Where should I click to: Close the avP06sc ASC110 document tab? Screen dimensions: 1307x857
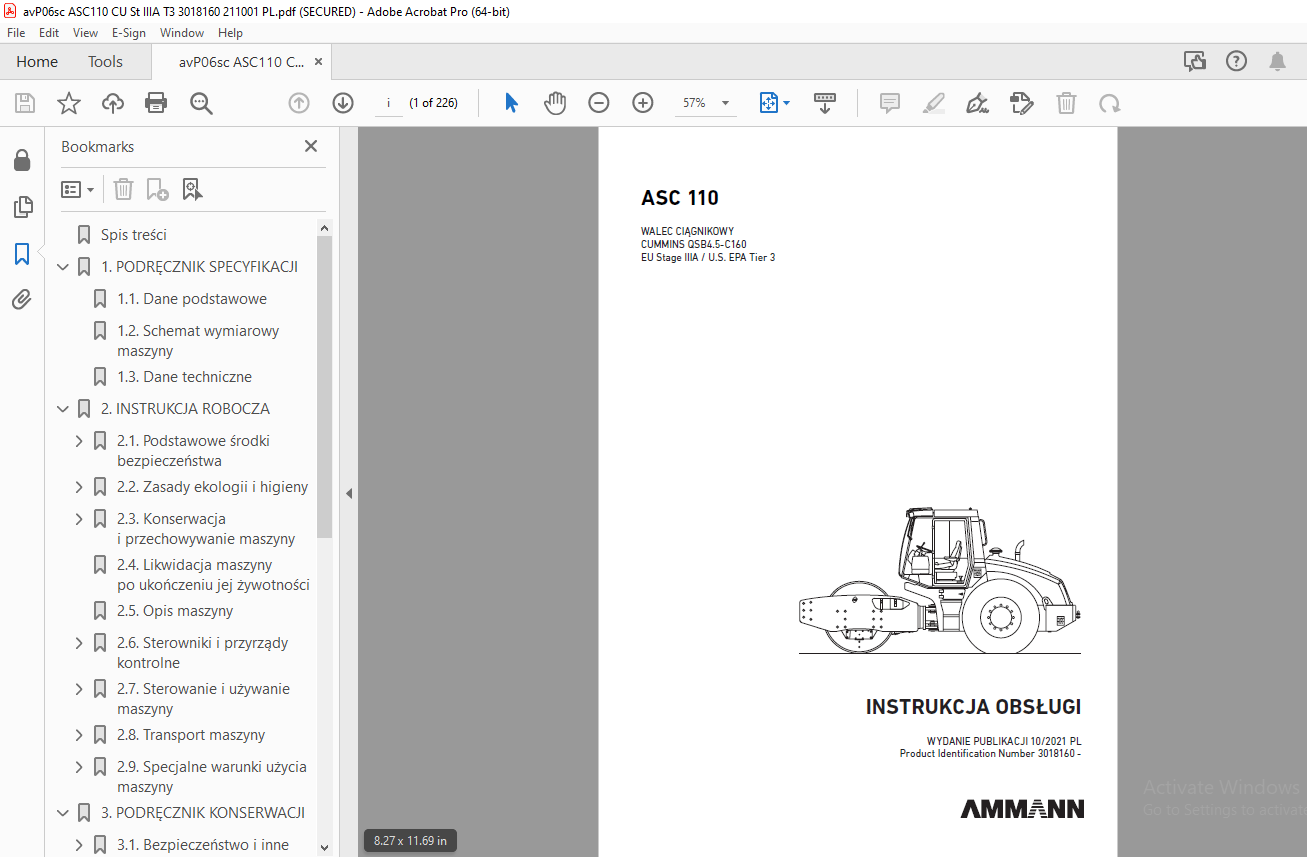tap(318, 62)
